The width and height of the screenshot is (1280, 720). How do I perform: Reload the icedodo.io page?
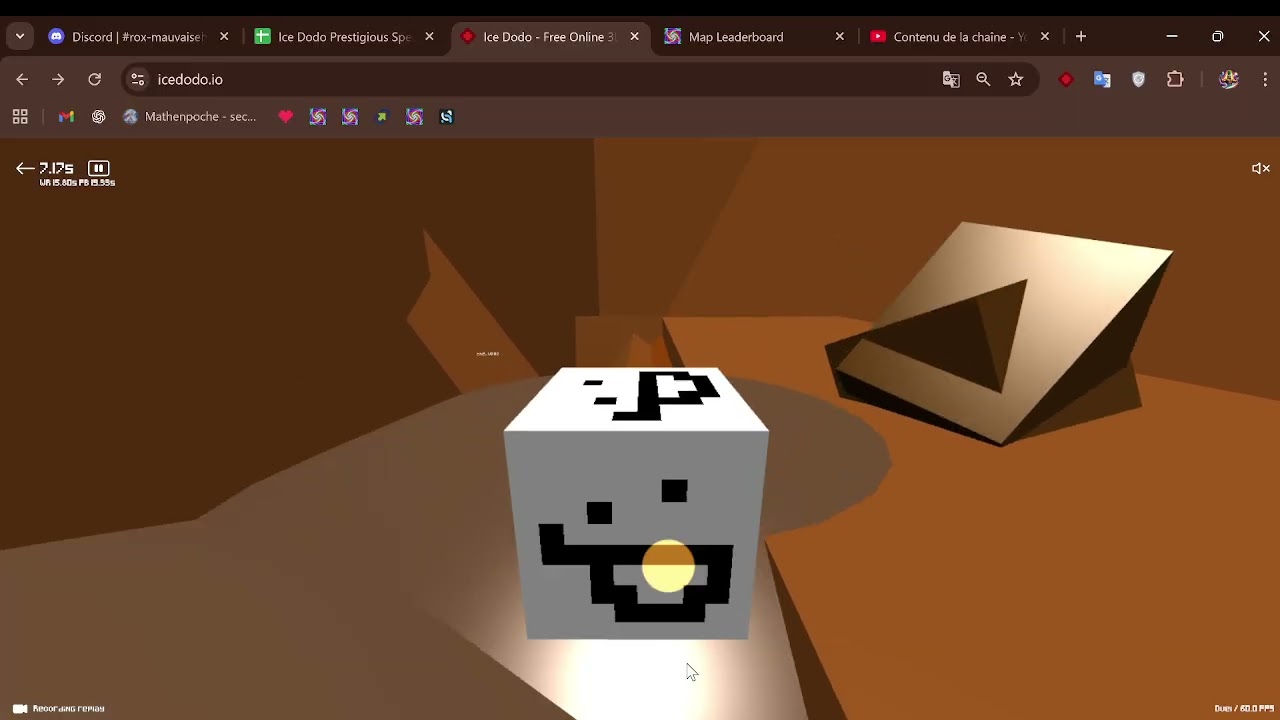(x=94, y=80)
